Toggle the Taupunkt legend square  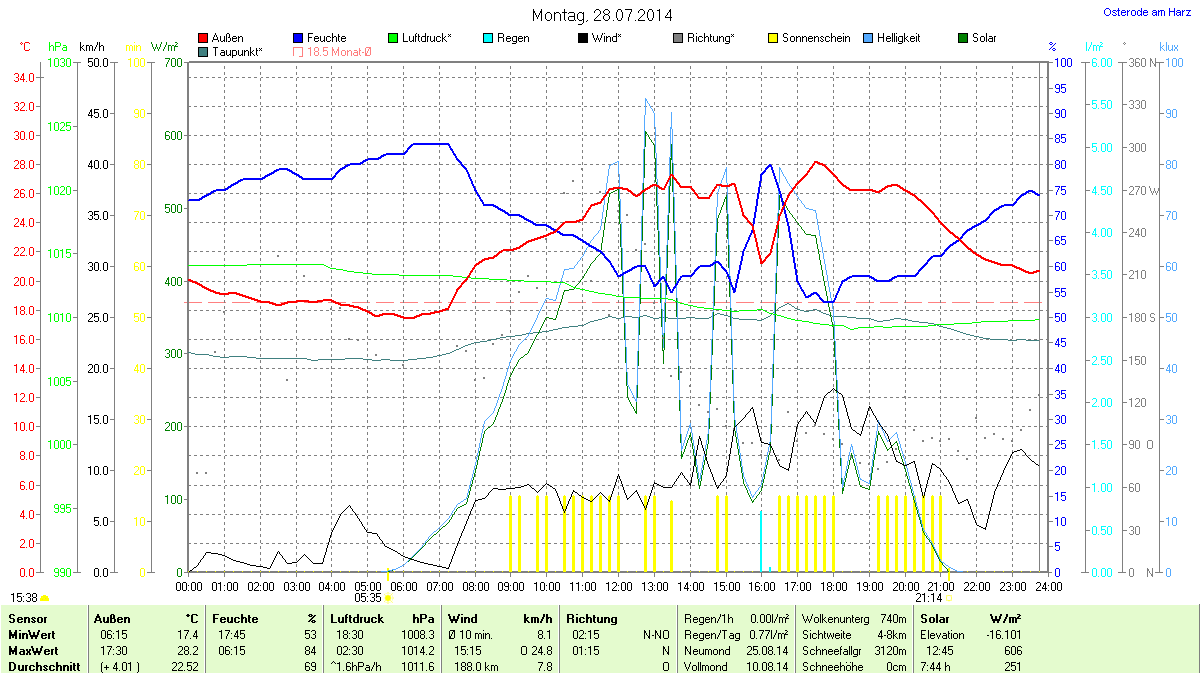(x=204, y=51)
